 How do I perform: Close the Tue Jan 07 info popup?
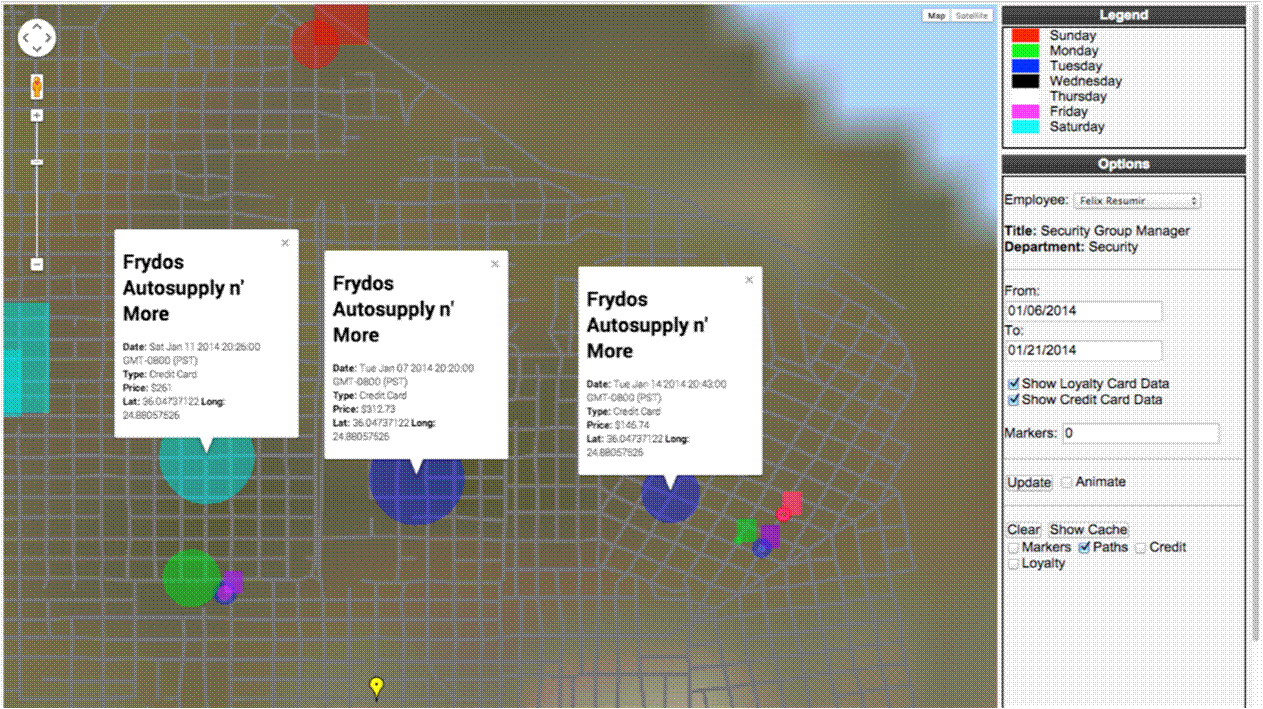[x=494, y=264]
